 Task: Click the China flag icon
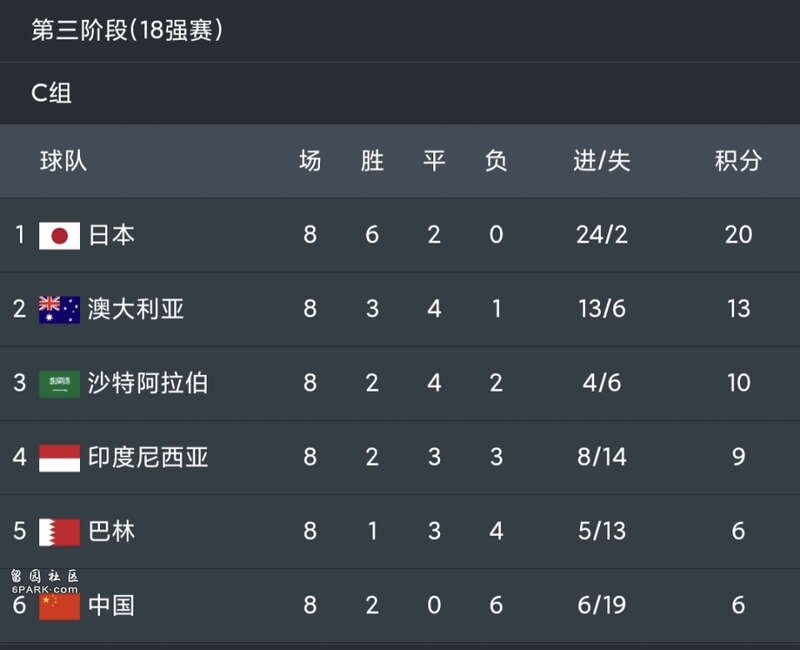(x=59, y=606)
